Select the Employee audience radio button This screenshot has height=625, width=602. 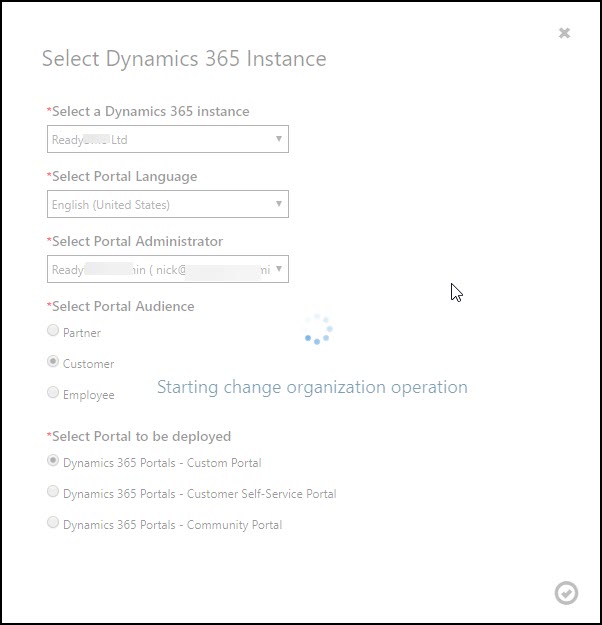coord(53,393)
